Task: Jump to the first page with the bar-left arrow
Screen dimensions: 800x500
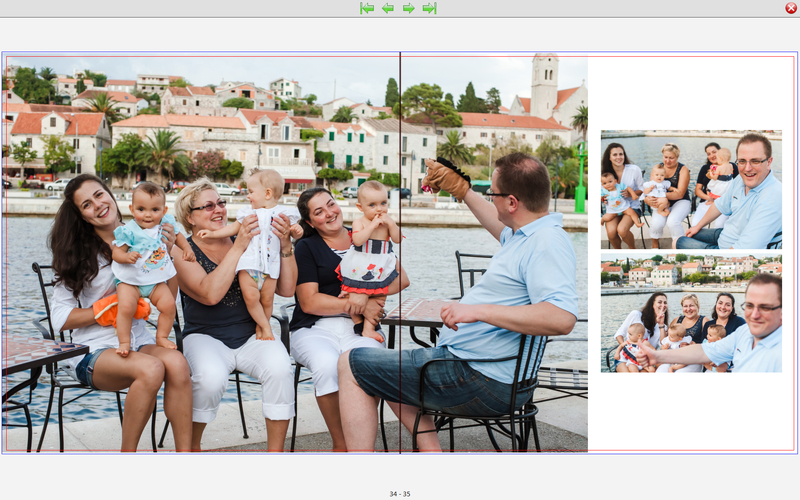Action: click(367, 8)
